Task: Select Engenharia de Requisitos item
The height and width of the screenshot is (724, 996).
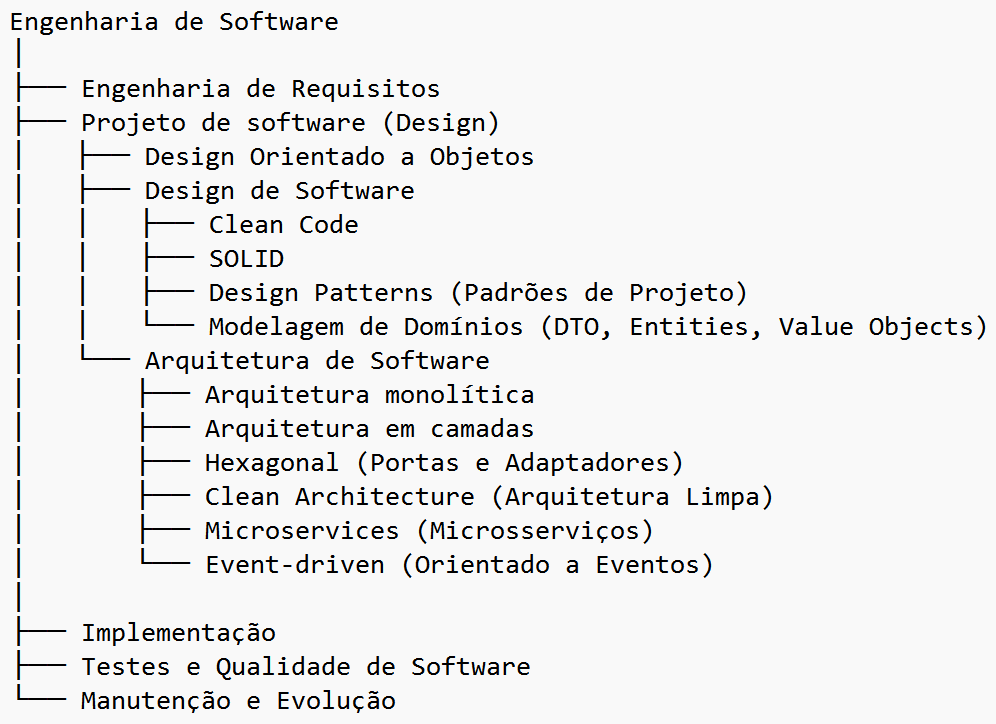Action: [260, 89]
